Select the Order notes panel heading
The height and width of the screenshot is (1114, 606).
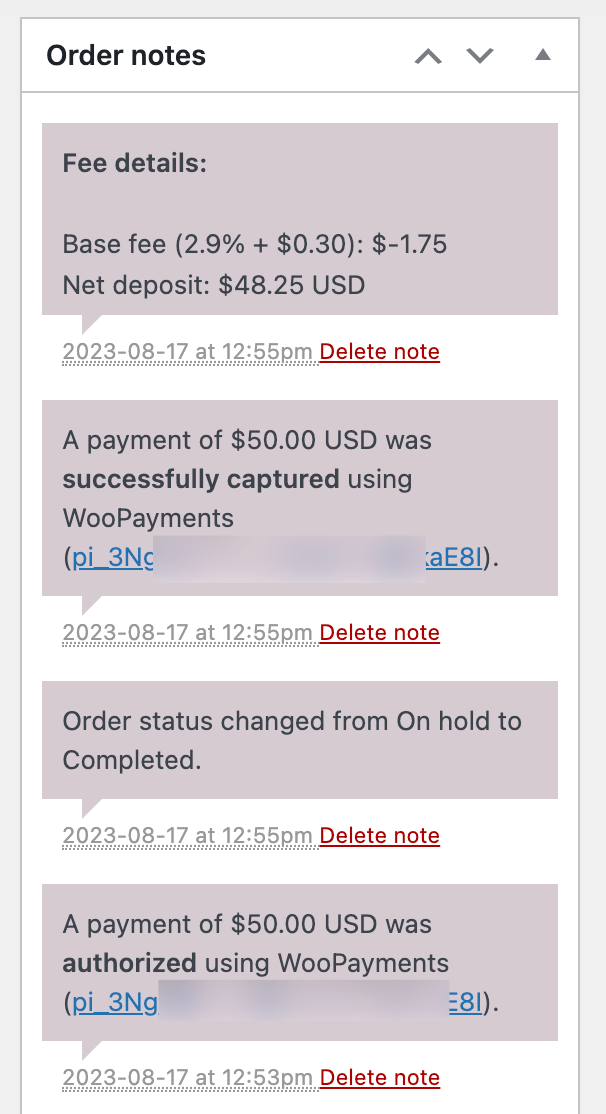[x=126, y=55]
